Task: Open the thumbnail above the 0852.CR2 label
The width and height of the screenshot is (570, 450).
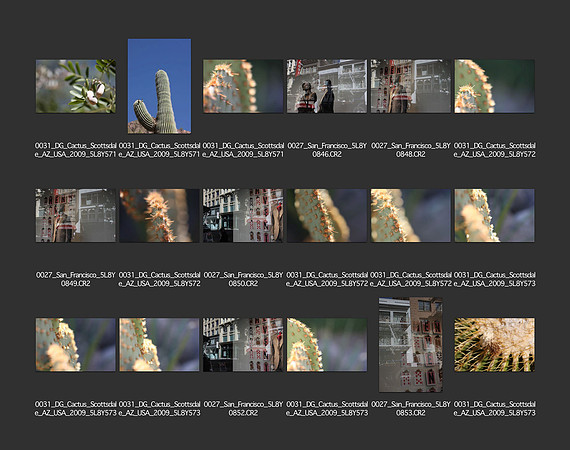Action: coord(243,345)
